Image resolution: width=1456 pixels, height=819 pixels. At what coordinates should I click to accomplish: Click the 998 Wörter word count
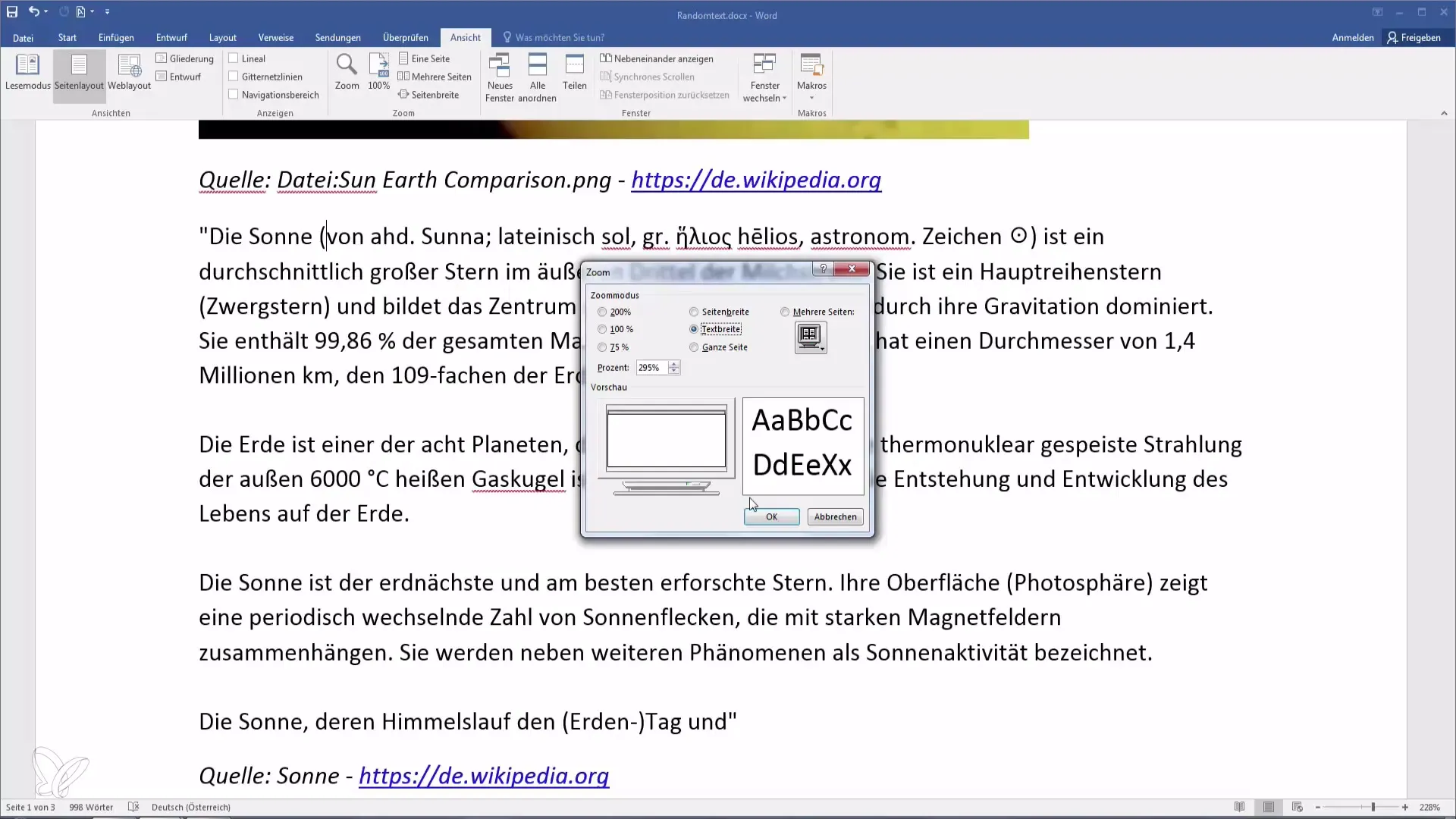click(x=91, y=807)
